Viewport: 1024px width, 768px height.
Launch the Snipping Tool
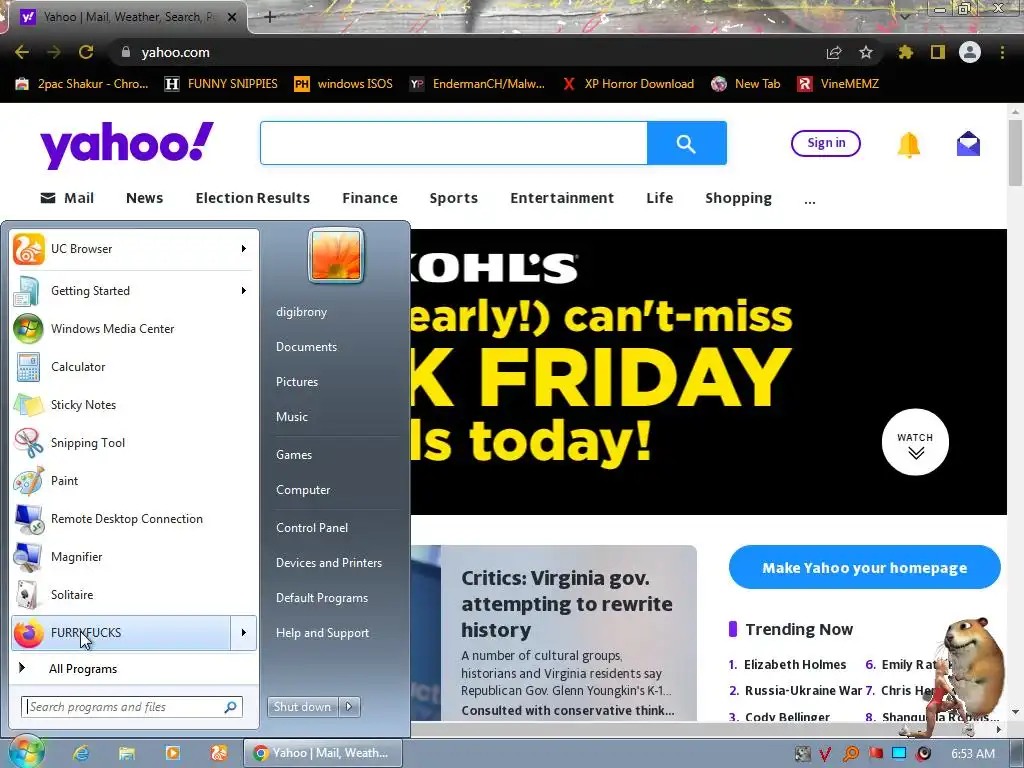pyautogui.click(x=134, y=442)
